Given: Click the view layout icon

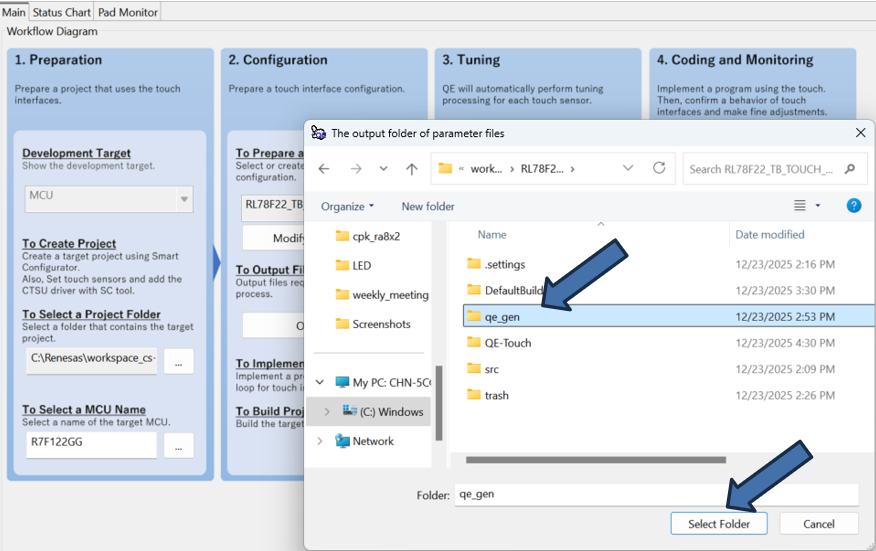Looking at the screenshot, I should pyautogui.click(x=800, y=206).
